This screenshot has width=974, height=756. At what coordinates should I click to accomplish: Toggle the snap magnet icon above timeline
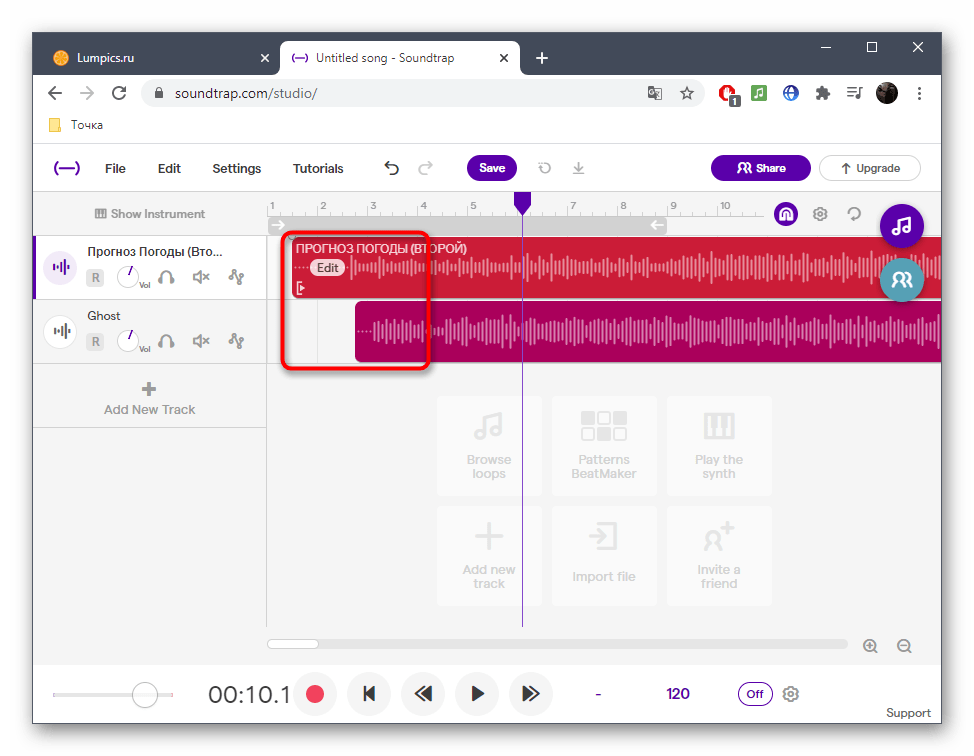[x=786, y=214]
